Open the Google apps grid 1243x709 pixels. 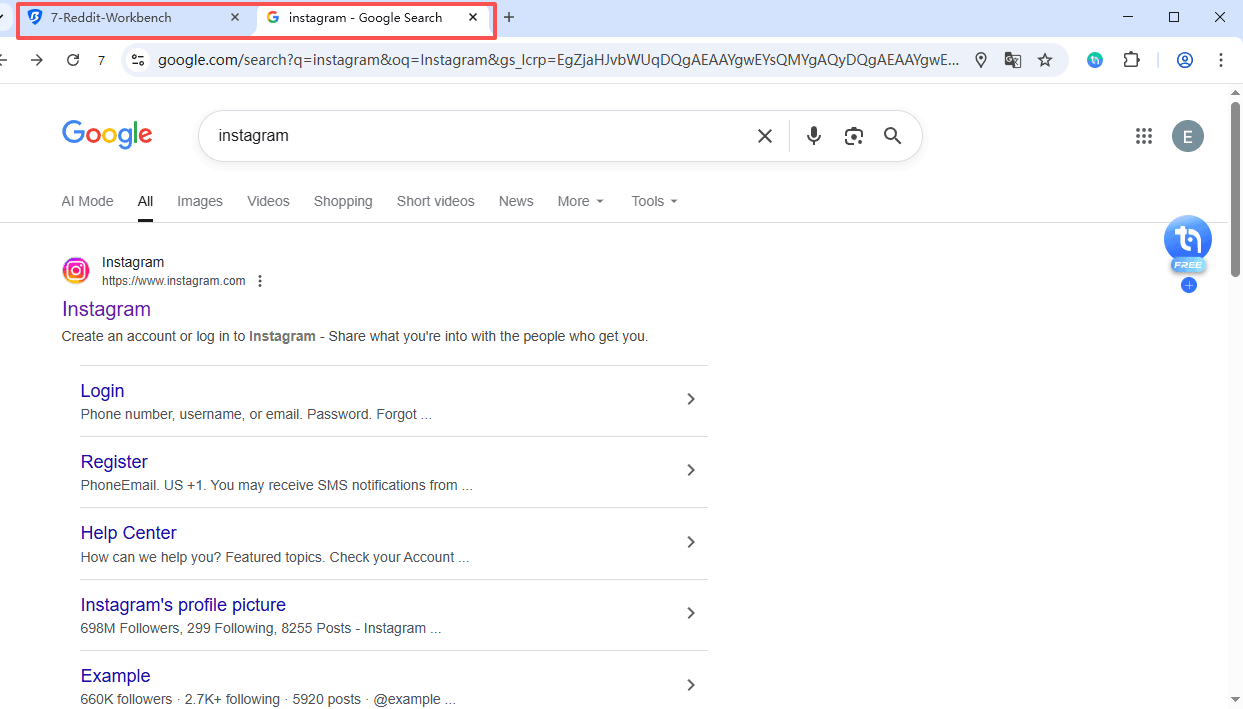pyautogui.click(x=1144, y=135)
